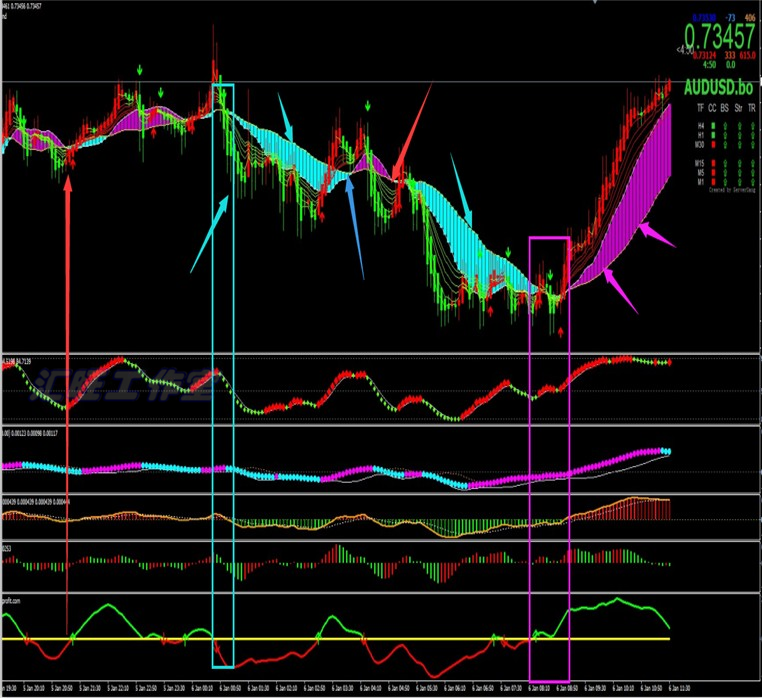Image resolution: width=762 pixels, height=698 pixels.
Task: Click the M5 timeframe label
Action: click(x=701, y=173)
